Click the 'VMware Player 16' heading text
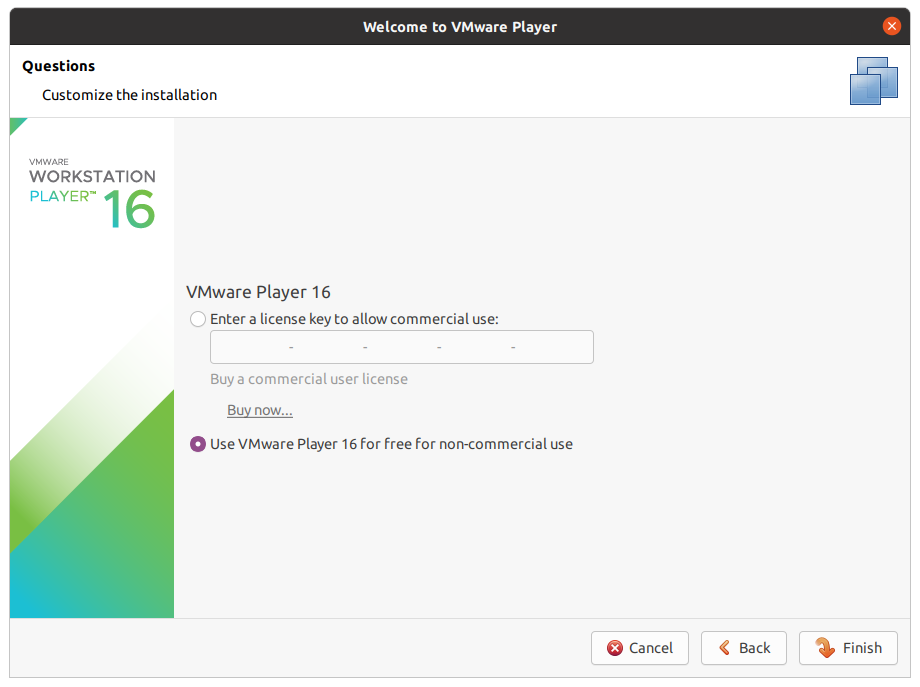Image resolution: width=920 pixels, height=687 pixels. [258, 292]
